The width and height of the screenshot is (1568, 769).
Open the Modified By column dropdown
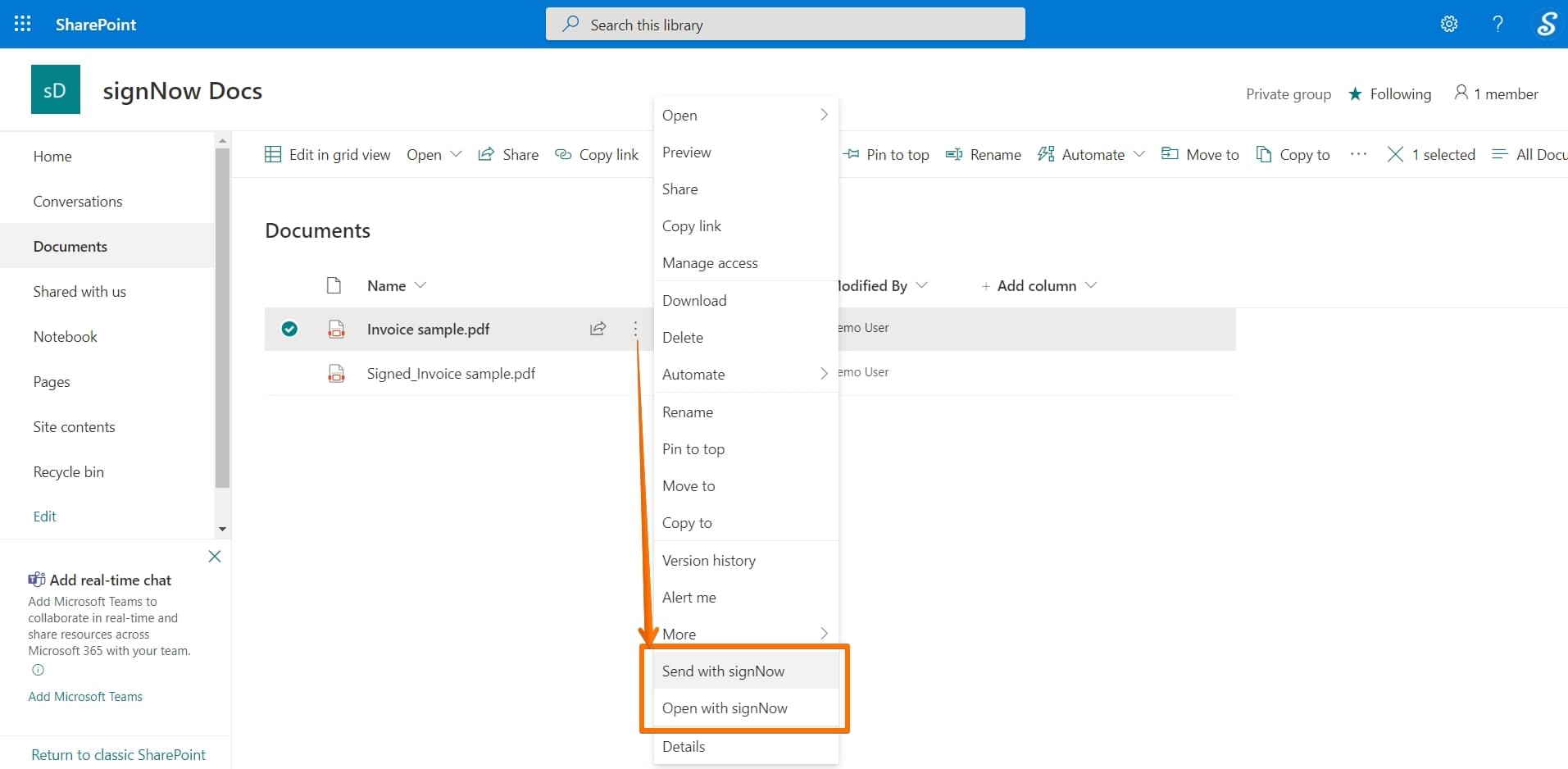coord(921,285)
